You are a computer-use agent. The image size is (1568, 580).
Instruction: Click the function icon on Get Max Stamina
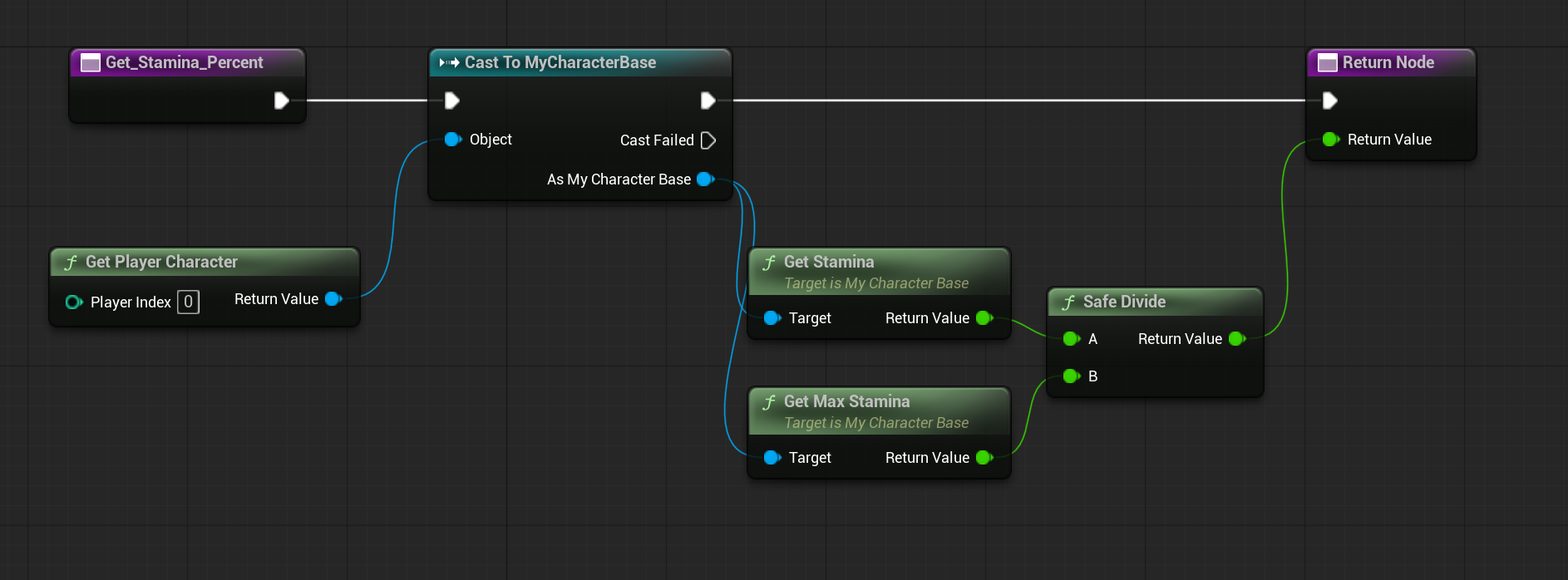pos(769,402)
